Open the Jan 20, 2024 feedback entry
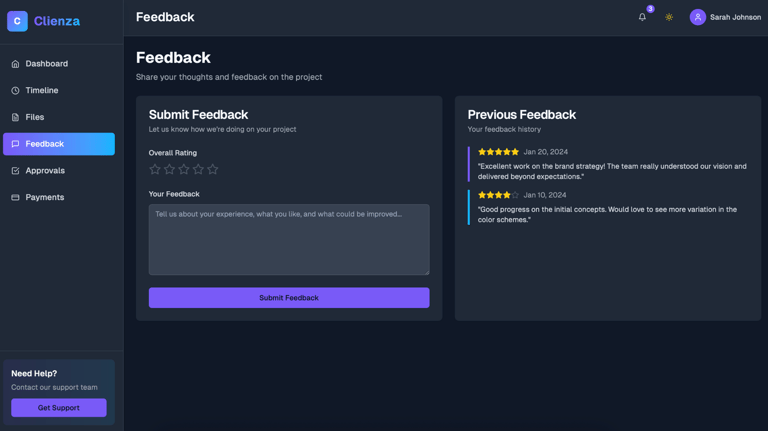Image resolution: width=768 pixels, height=431 pixels. (608, 164)
